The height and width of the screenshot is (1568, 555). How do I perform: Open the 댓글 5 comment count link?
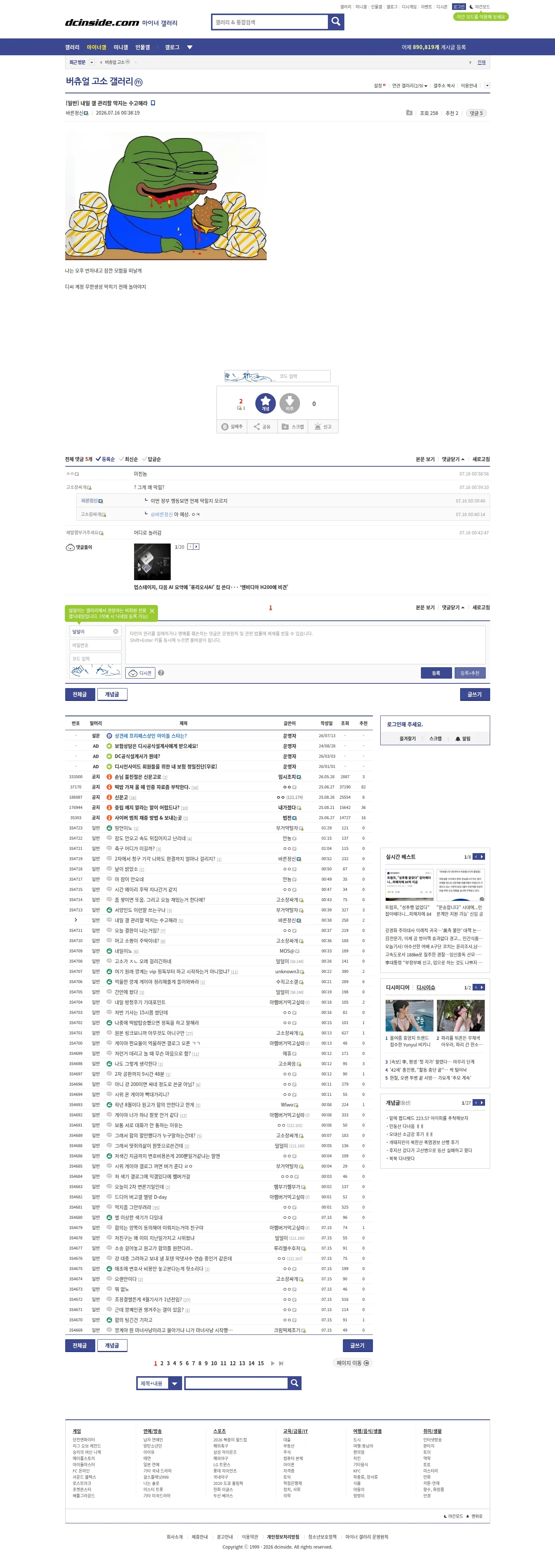pos(476,113)
